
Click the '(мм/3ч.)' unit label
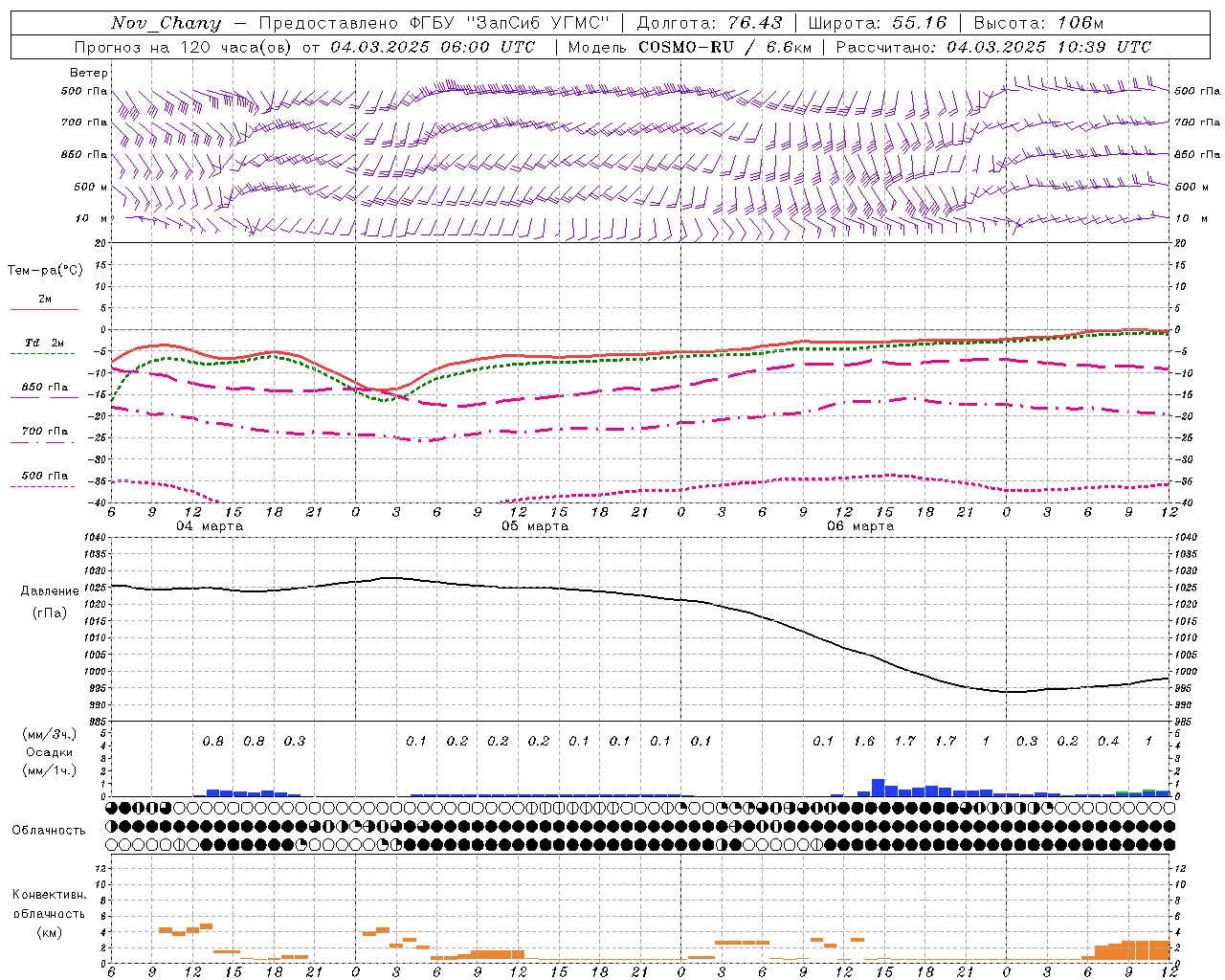(x=50, y=734)
